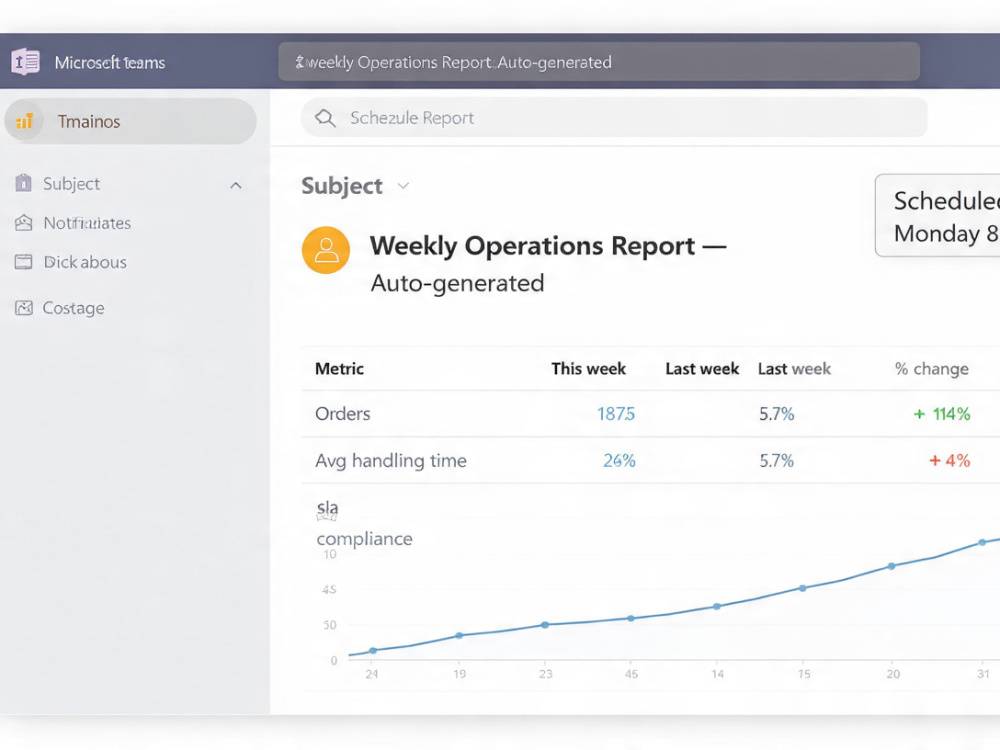
Task: Click the green + 114% change value
Action: (942, 414)
